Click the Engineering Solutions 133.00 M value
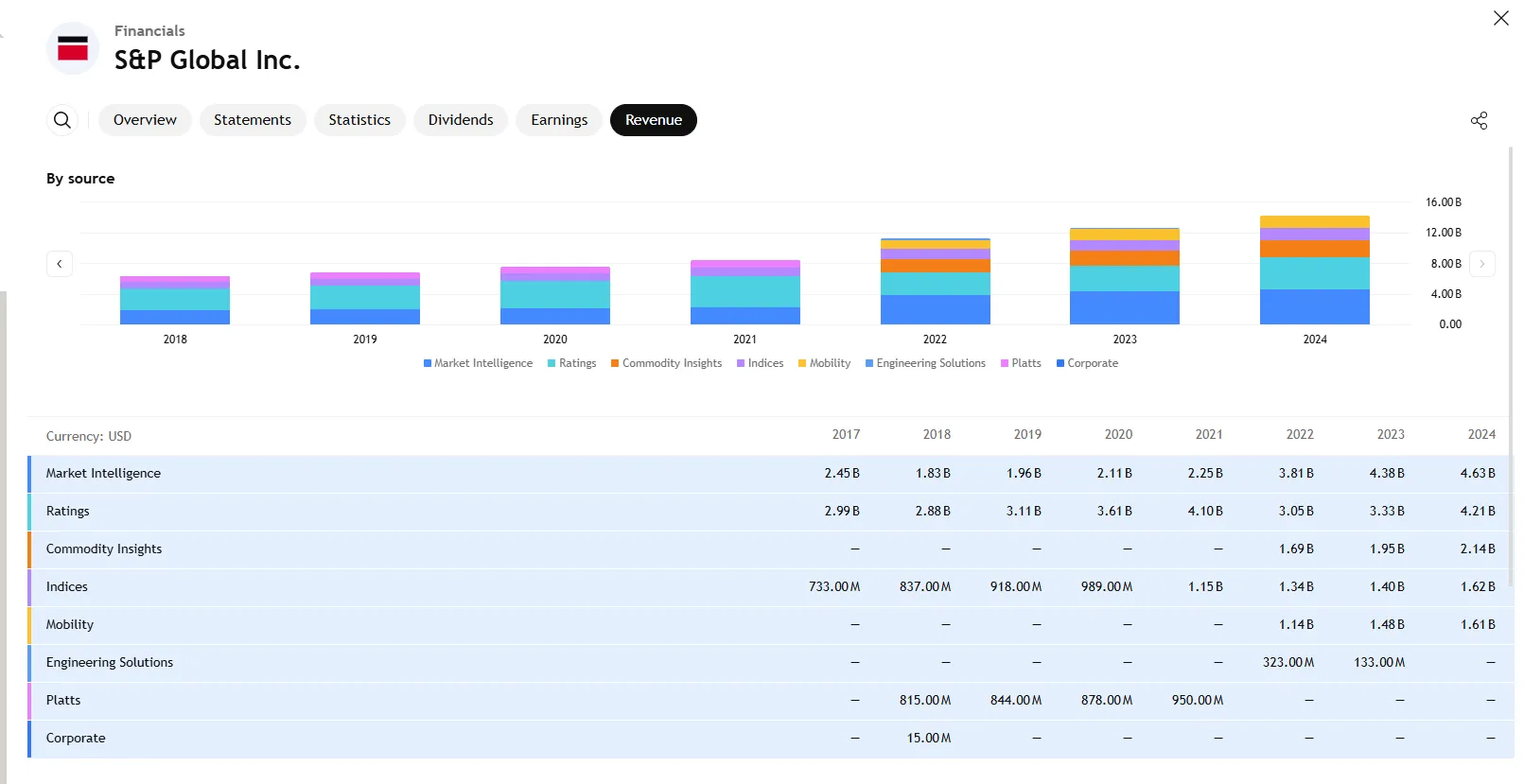 (x=1379, y=663)
